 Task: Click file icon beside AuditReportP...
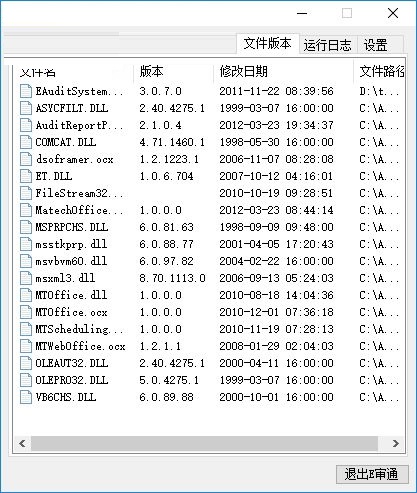click(x=26, y=125)
